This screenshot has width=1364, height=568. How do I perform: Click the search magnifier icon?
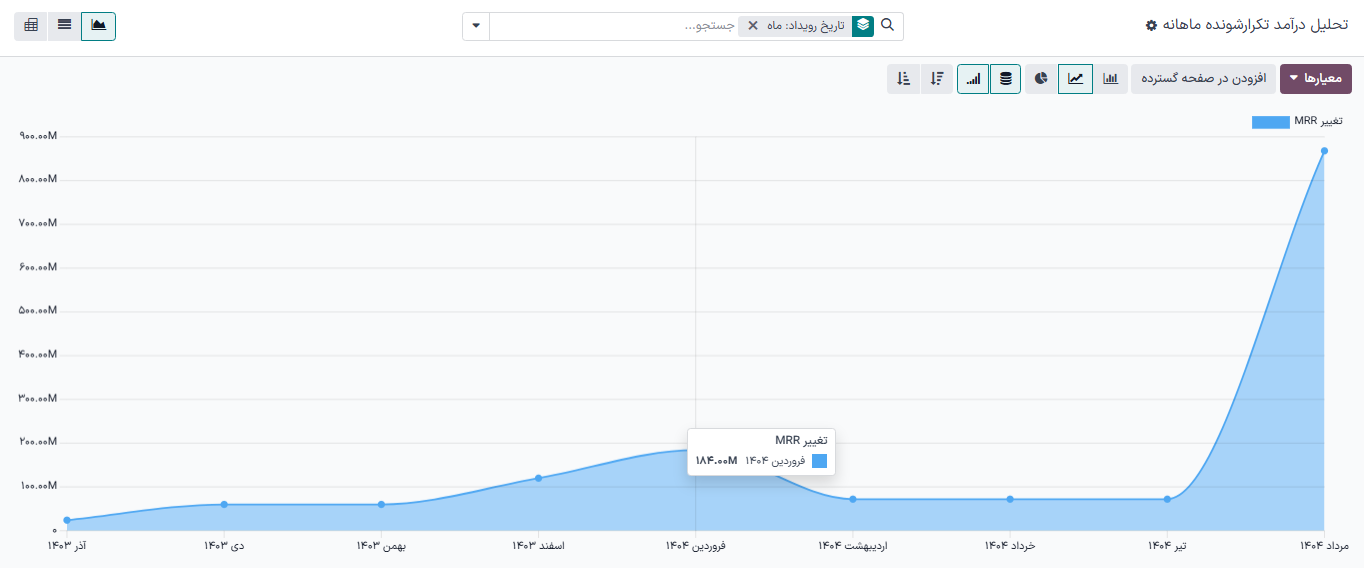[x=887, y=26]
